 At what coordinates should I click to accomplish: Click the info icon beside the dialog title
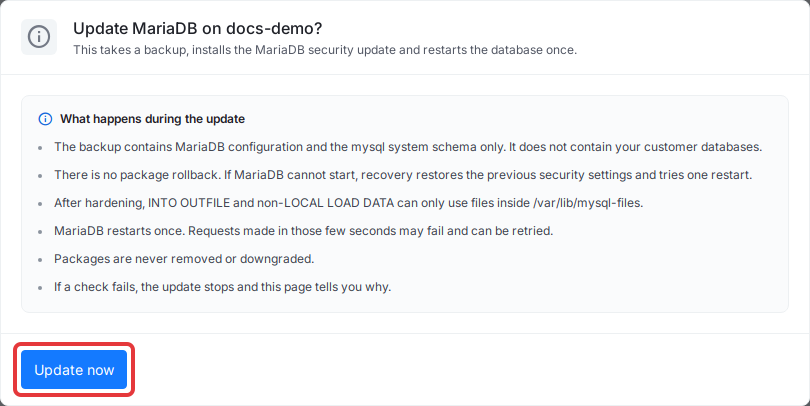(39, 37)
